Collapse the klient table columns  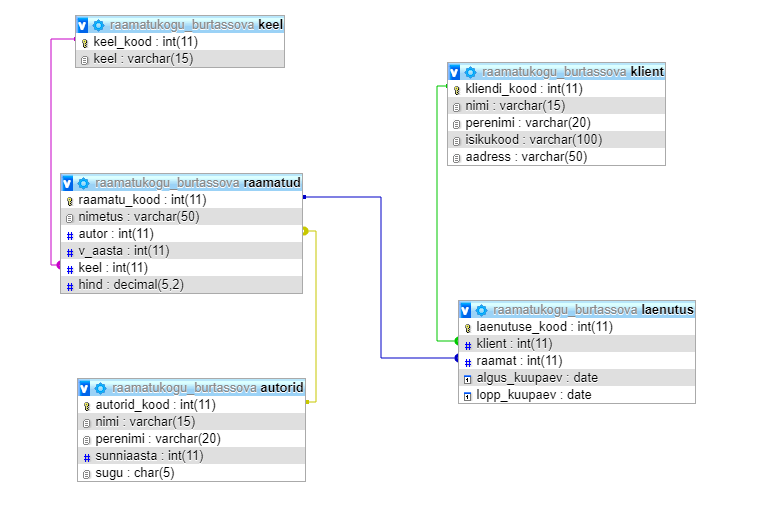click(455, 72)
